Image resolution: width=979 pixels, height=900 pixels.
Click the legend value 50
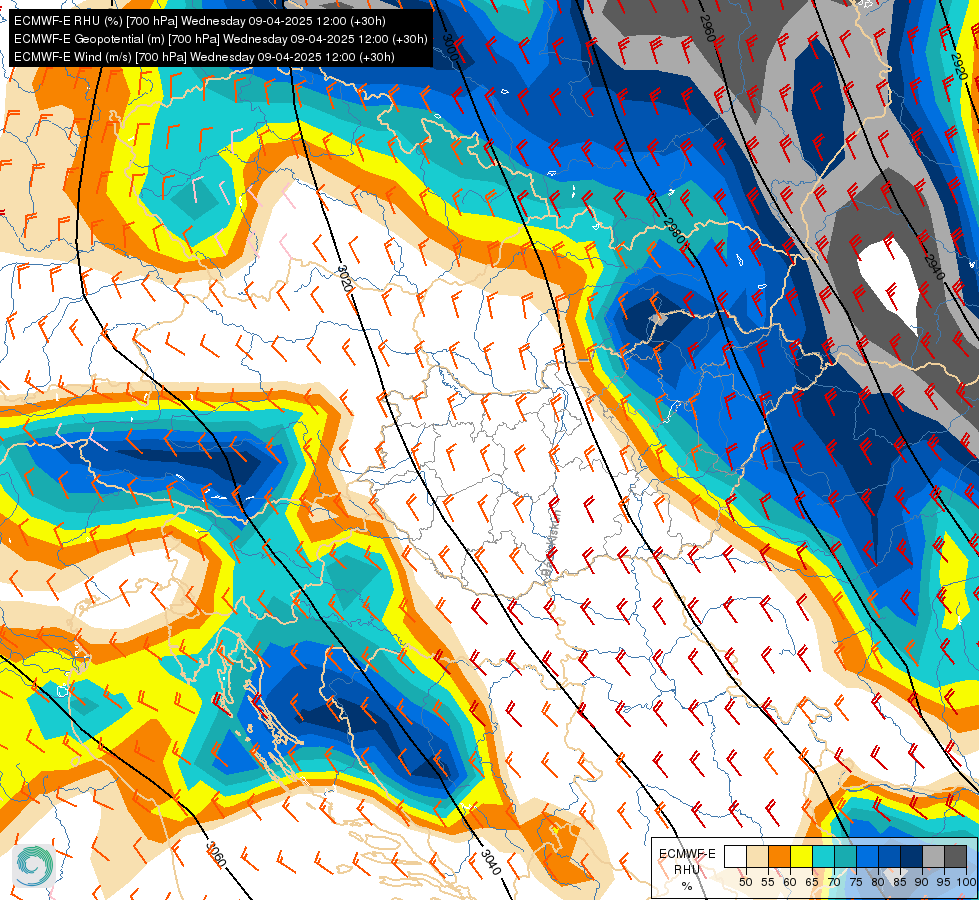[745, 882]
